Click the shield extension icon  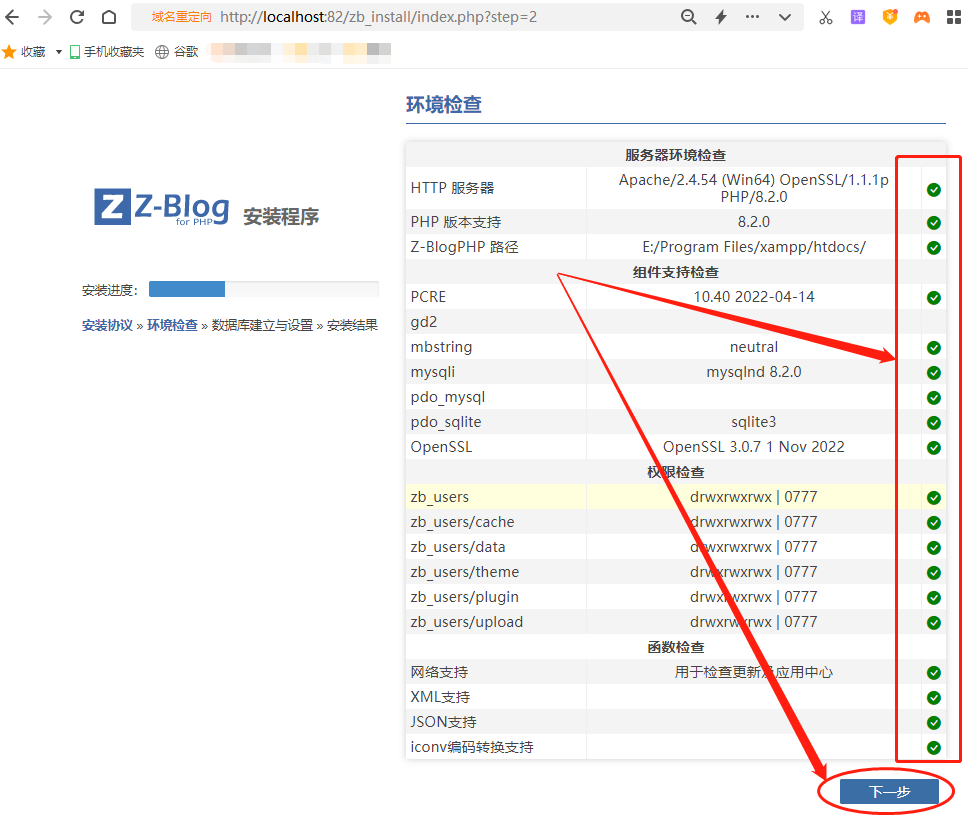click(x=889, y=16)
